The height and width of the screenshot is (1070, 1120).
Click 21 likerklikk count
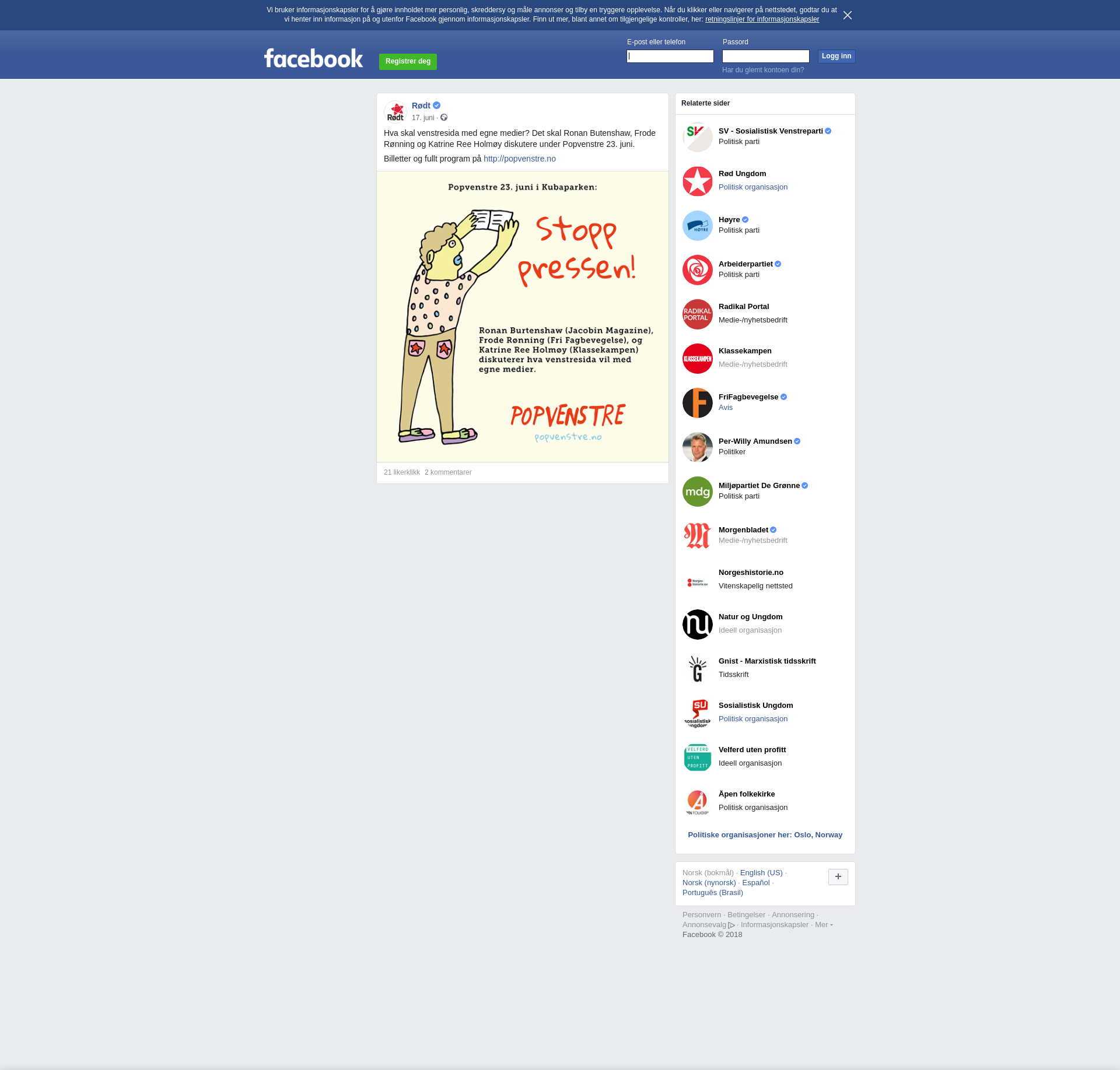pyautogui.click(x=402, y=472)
